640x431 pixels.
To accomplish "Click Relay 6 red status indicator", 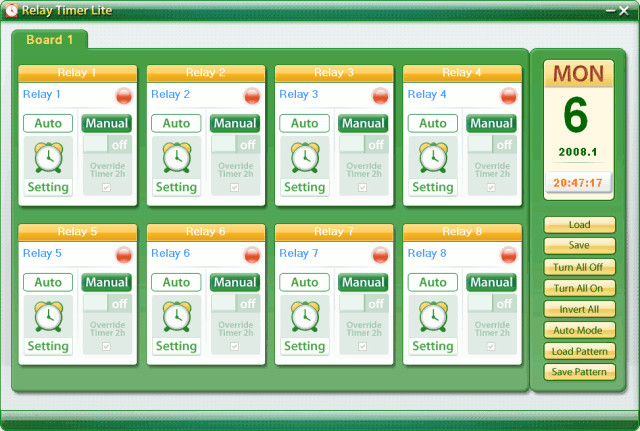I will [x=252, y=255].
